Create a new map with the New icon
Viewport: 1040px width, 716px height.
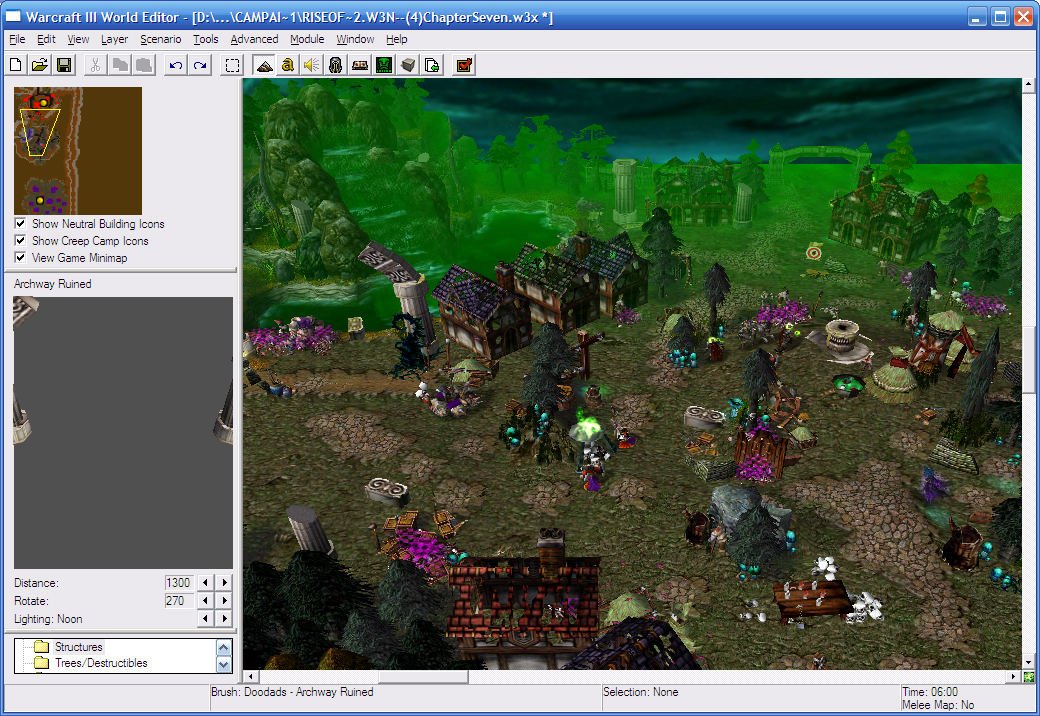(x=16, y=65)
